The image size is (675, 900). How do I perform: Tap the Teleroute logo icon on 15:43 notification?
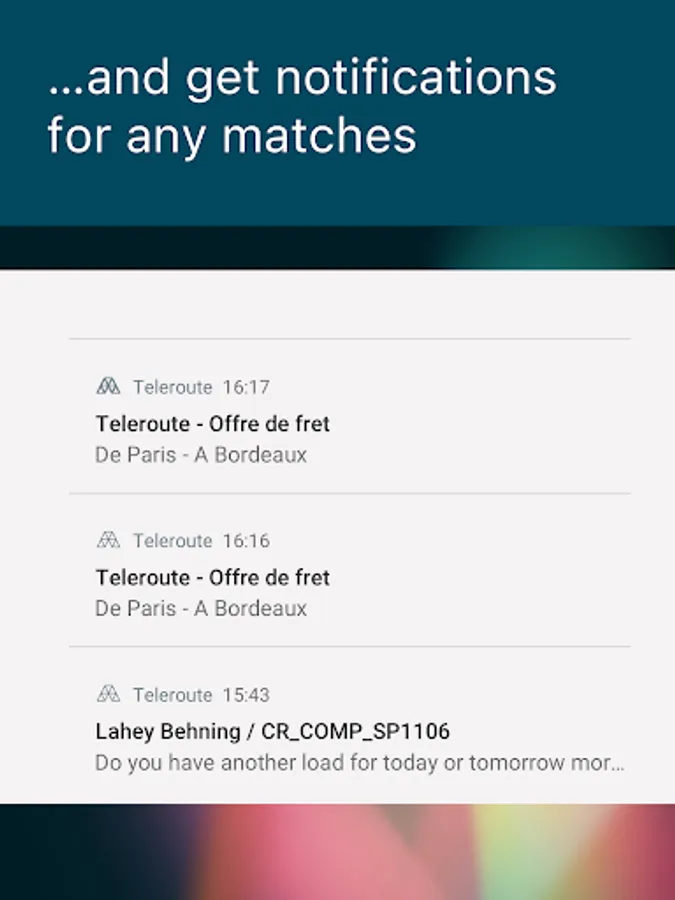[108, 694]
